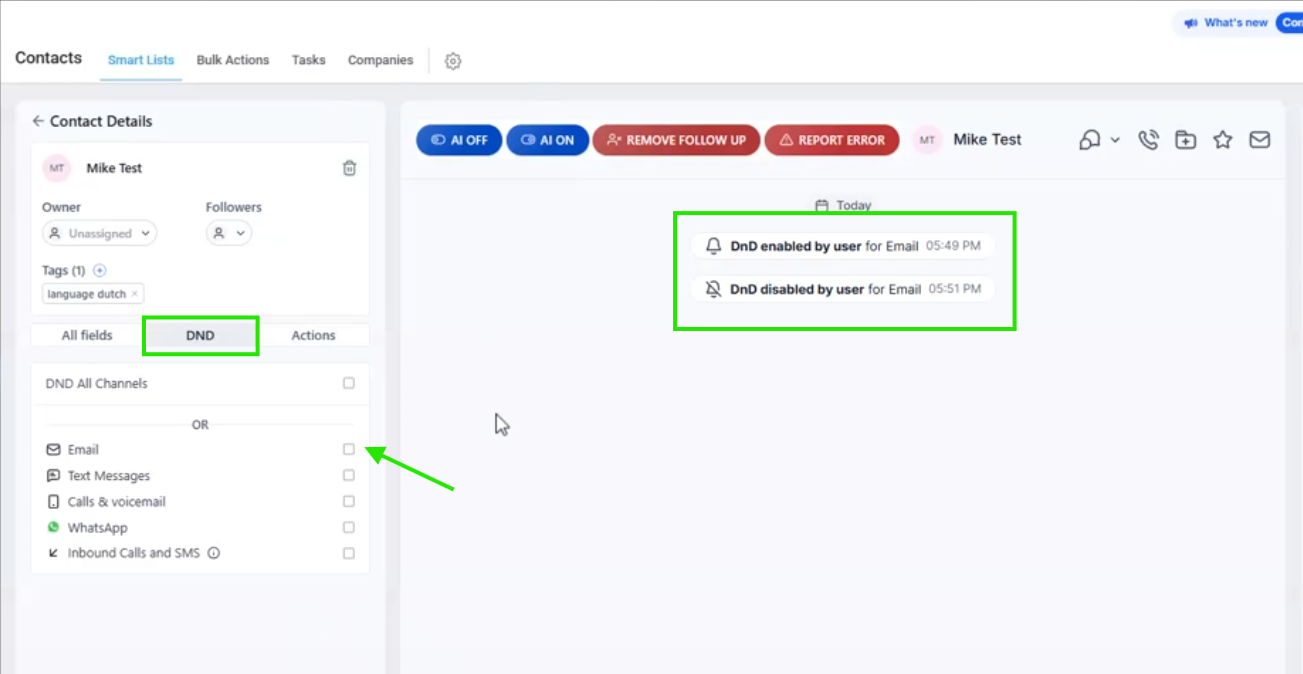This screenshot has height=674, width=1303.
Task: Click the What's new megaphone icon
Action: [x=1191, y=23]
